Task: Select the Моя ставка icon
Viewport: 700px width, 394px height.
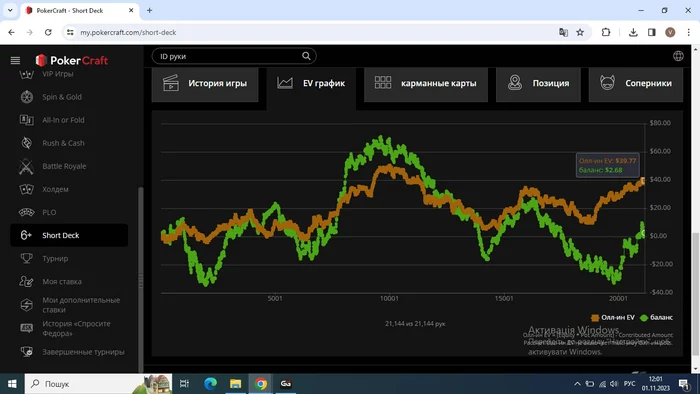Action: point(26,282)
